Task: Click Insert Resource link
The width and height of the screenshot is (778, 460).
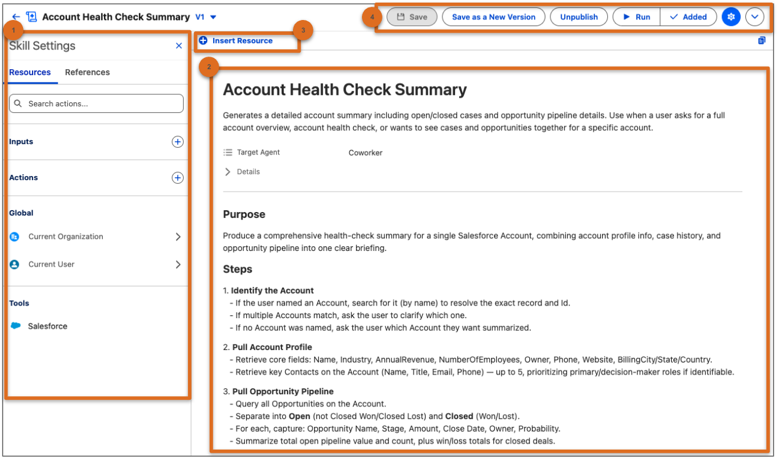Action: coord(242,41)
